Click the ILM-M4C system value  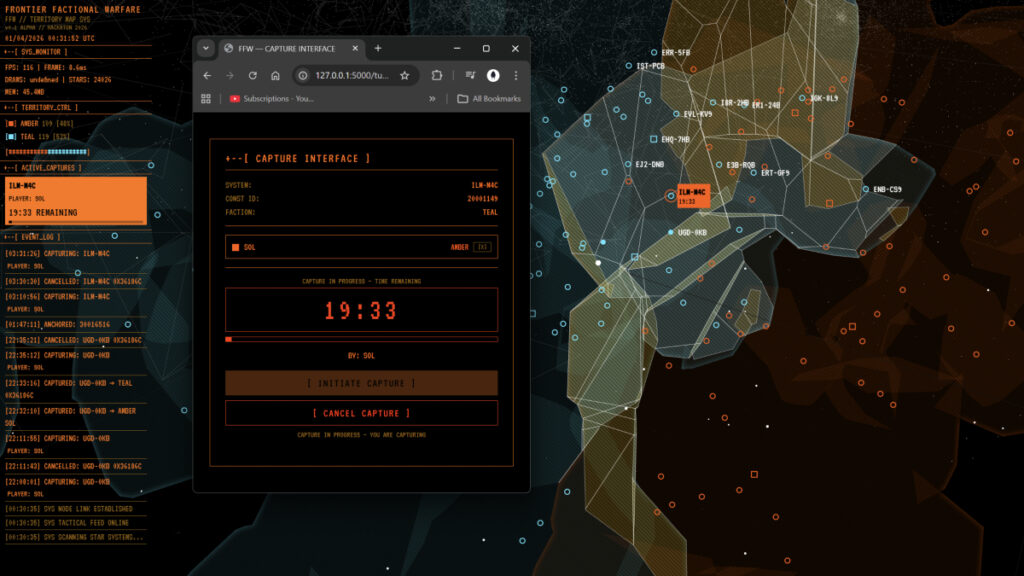pyautogui.click(x=484, y=185)
